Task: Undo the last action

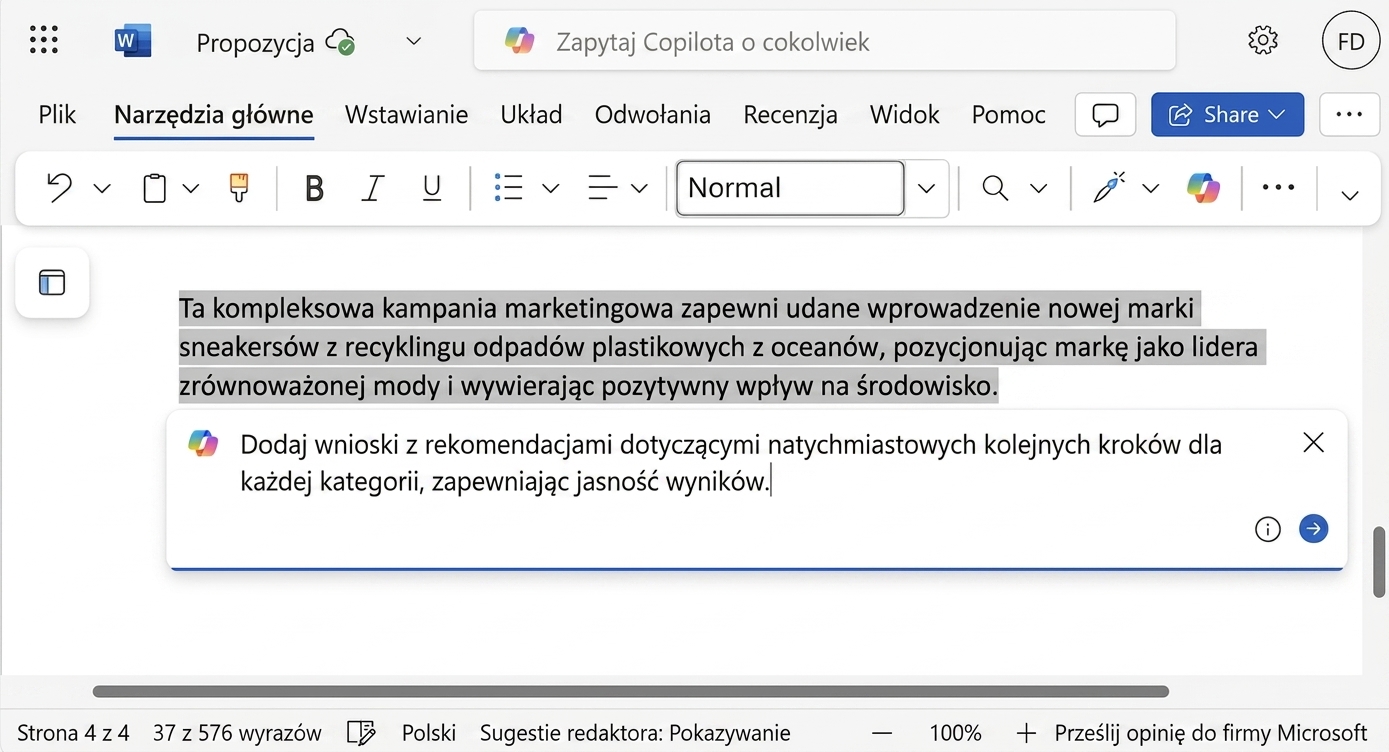Action: (59, 187)
